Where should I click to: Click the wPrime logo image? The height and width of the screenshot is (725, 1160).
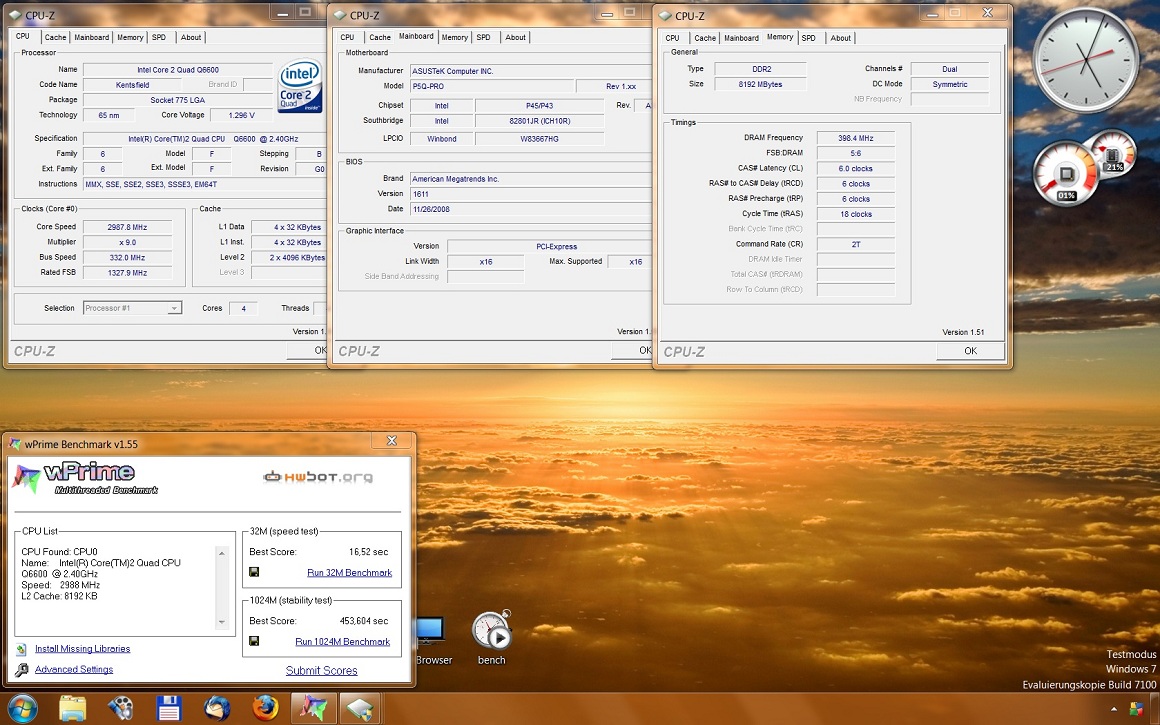coord(85,479)
